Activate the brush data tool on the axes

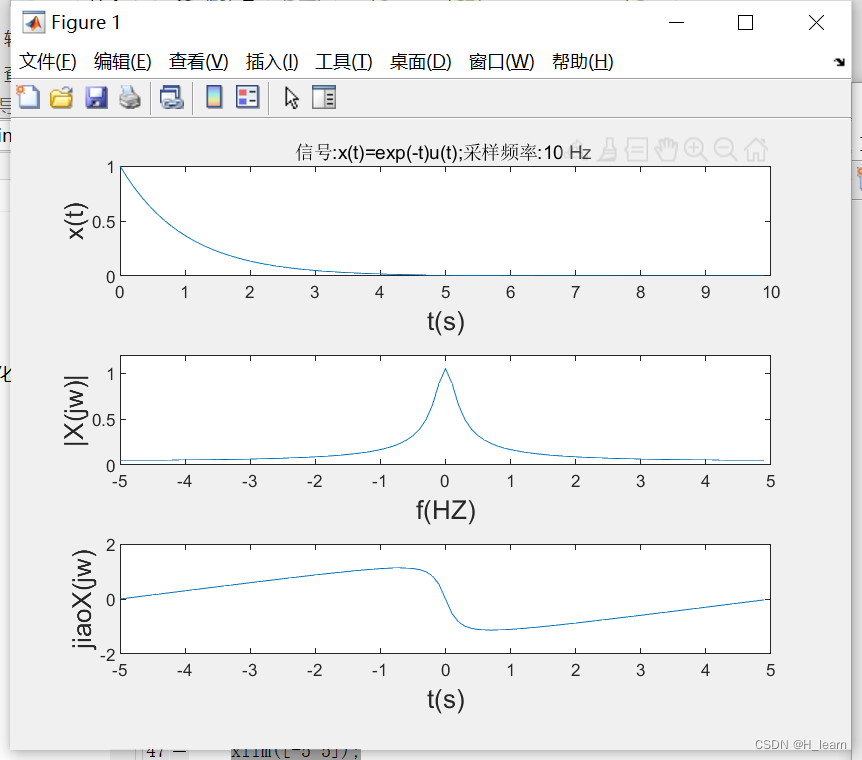pos(607,149)
